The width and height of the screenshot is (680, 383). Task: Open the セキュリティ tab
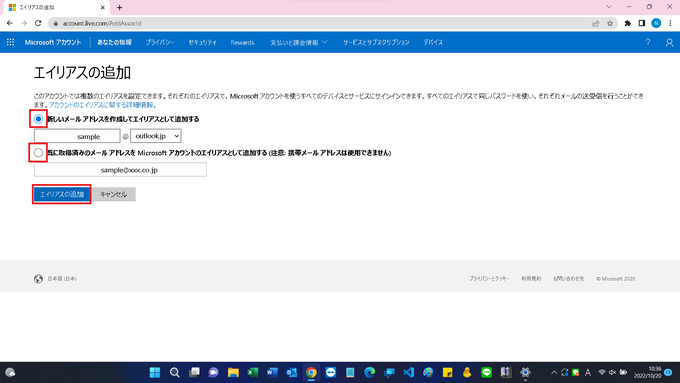coord(202,43)
